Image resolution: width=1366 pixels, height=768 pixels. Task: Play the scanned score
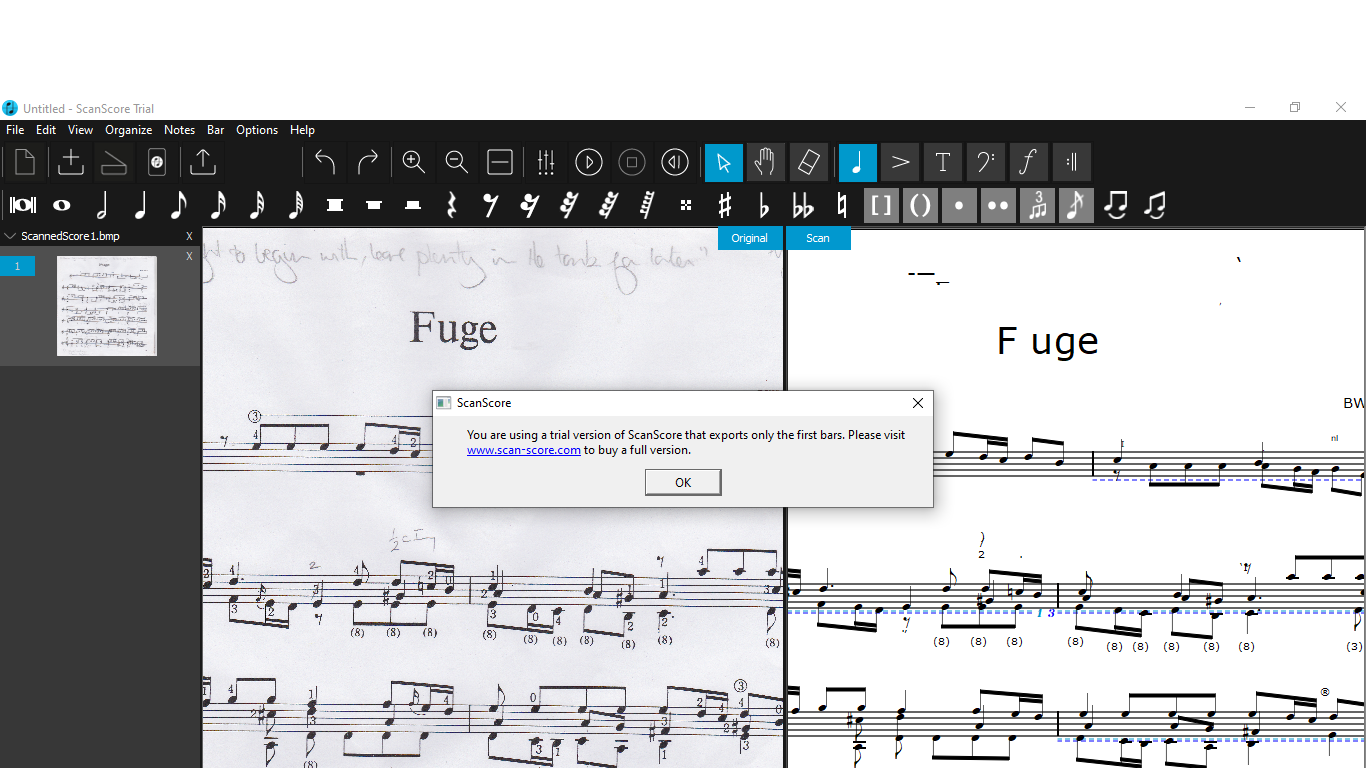pos(589,162)
